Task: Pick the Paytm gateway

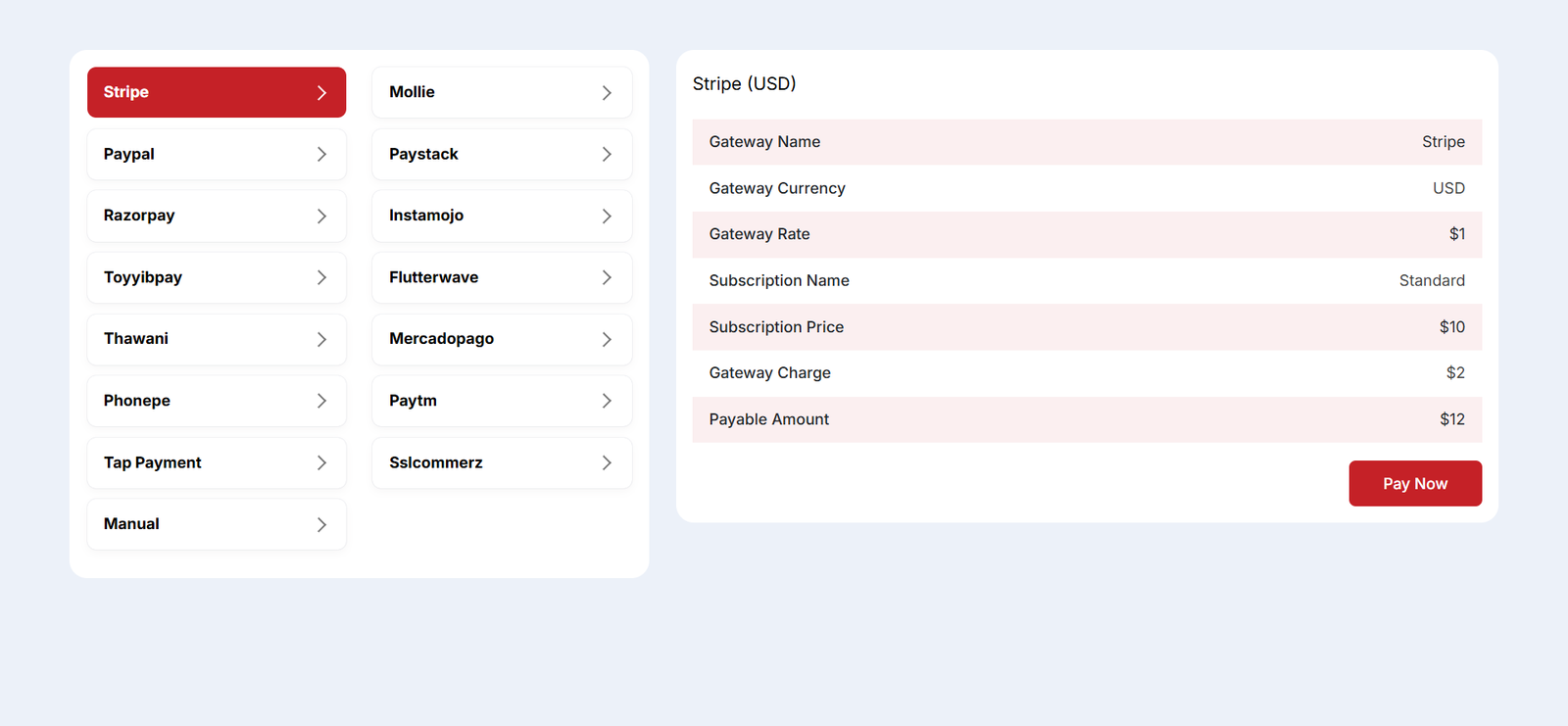Action: (501, 401)
